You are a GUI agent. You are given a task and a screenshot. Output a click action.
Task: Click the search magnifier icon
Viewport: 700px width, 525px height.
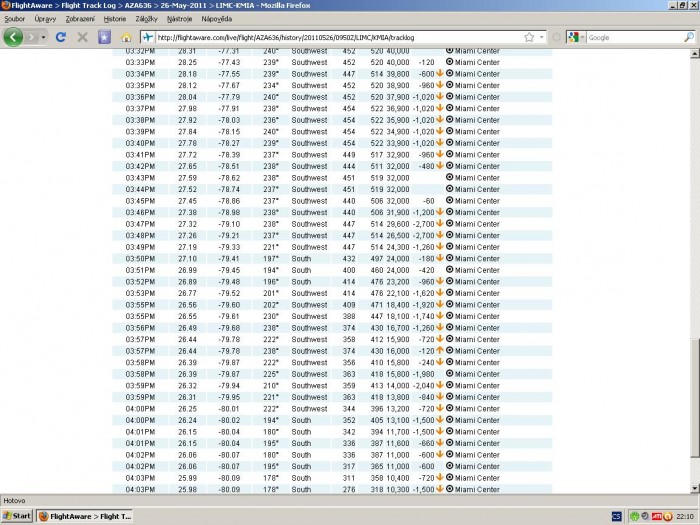tap(689, 38)
